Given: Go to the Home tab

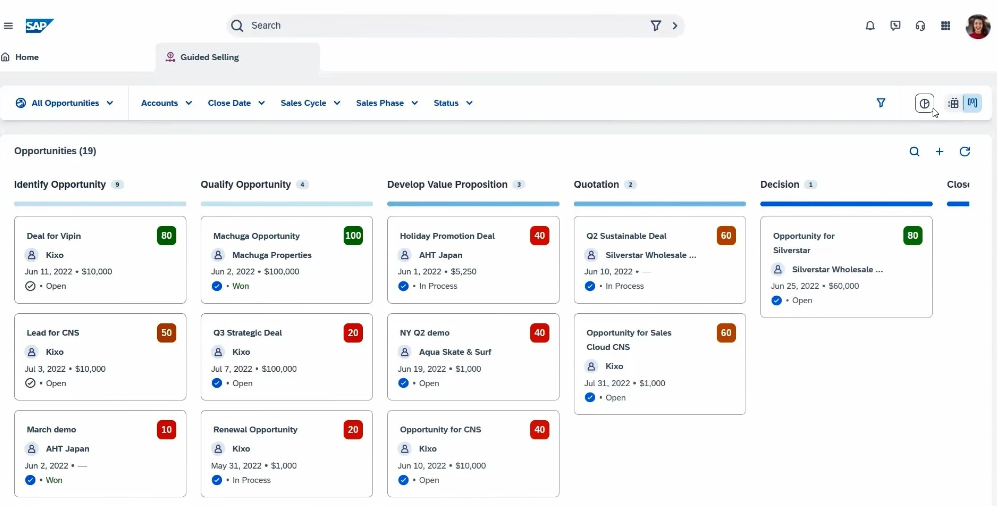Looking at the screenshot, I should 20,57.
